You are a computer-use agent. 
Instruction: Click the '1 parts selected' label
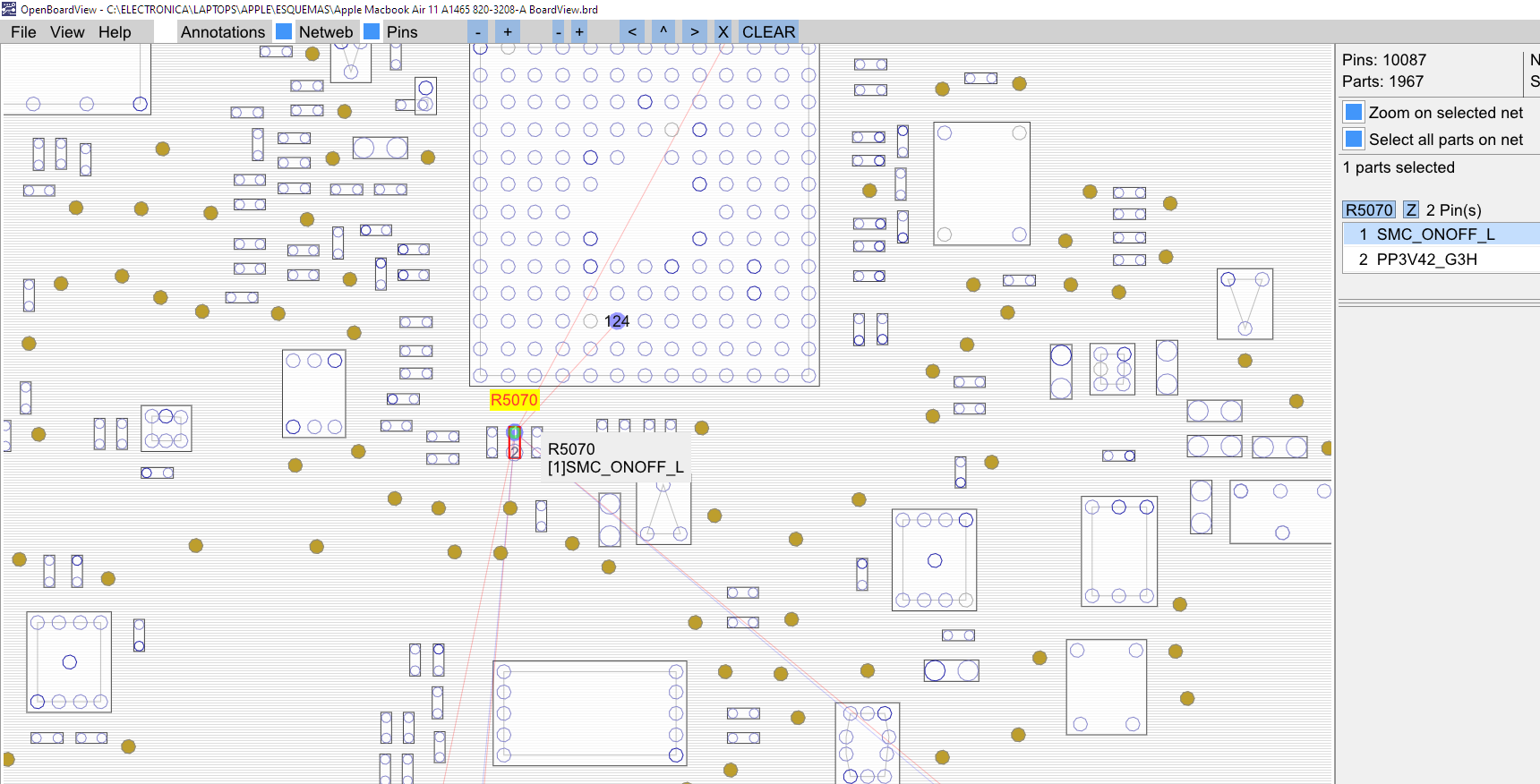click(x=1399, y=167)
